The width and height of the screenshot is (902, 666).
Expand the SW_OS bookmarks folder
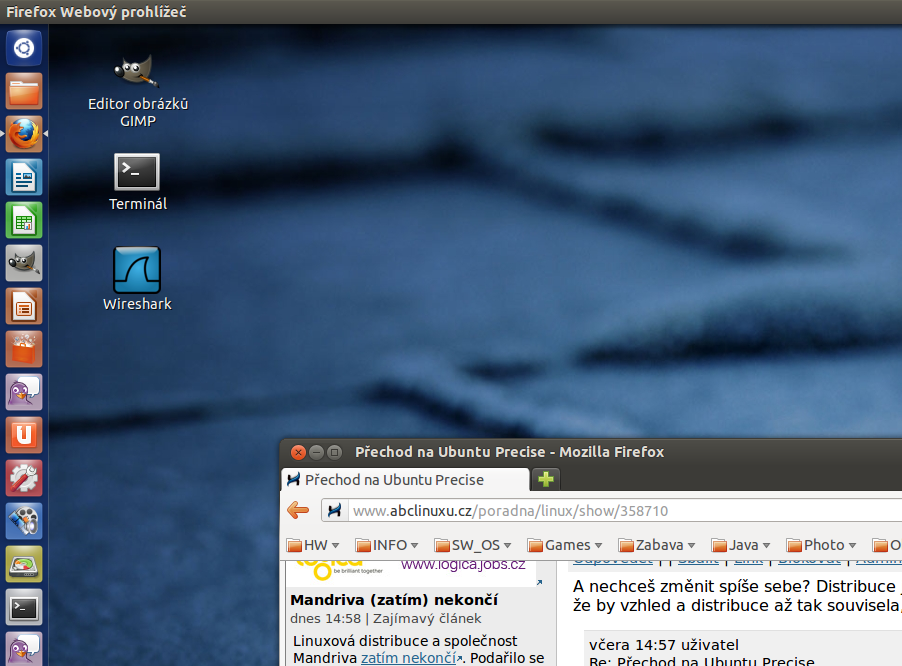pos(473,545)
